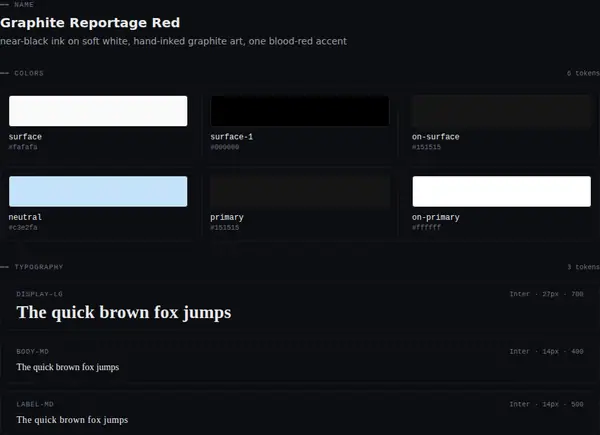The image size is (600, 435).
Task: Click the surface white color swatch
Action: pos(98,111)
